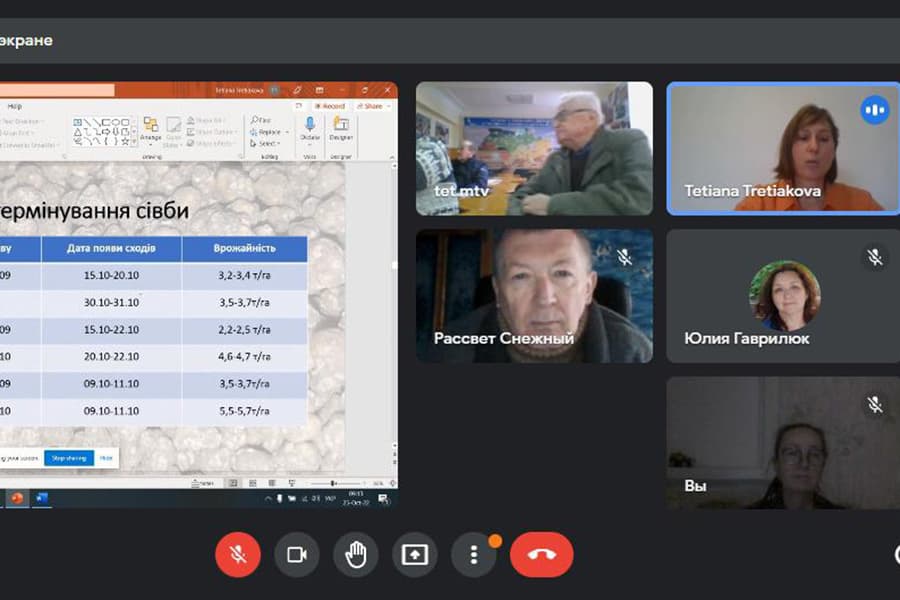The height and width of the screenshot is (600, 900).
Task: Select the tet.mtv participant video tile
Action: point(534,148)
